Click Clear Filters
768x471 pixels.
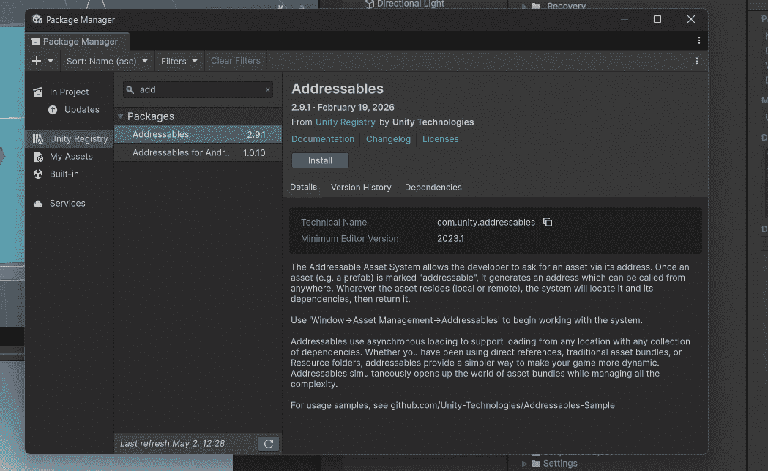(x=236, y=61)
